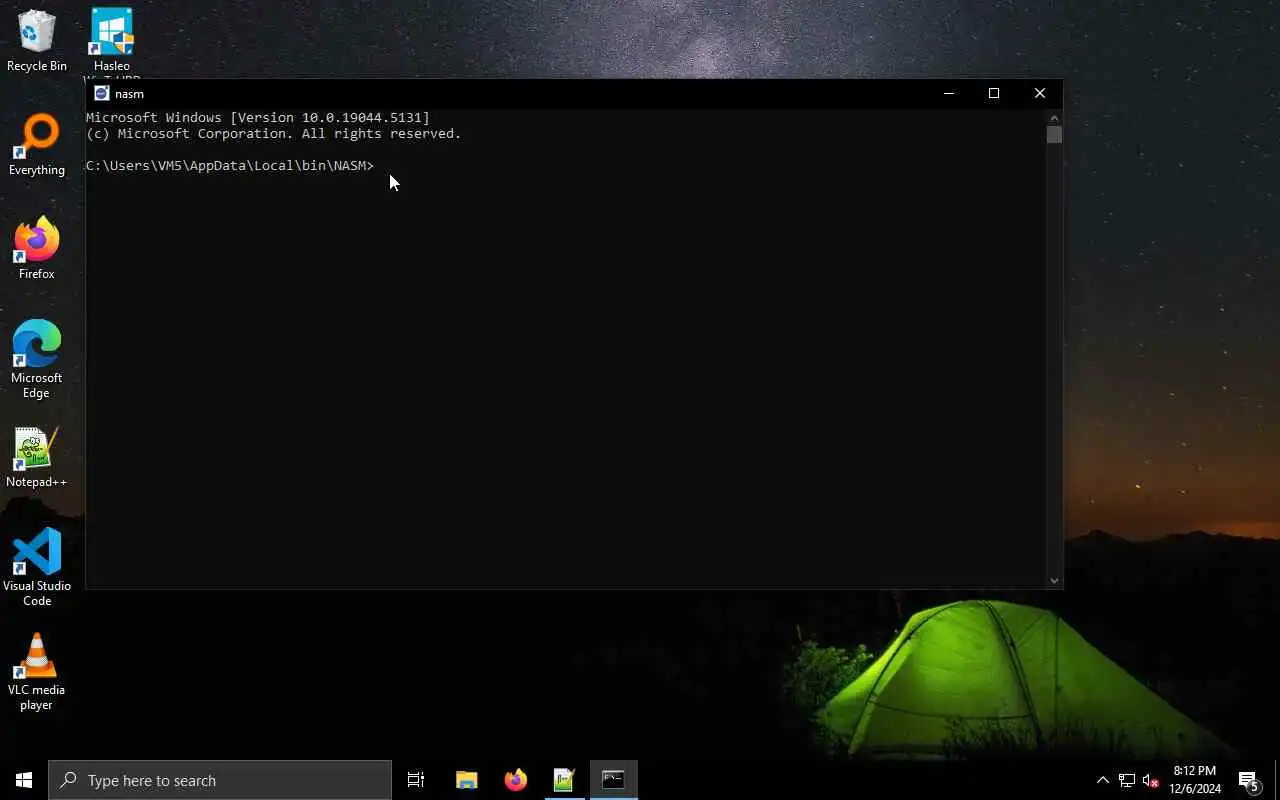This screenshot has height=800, width=1280.
Task: Switch to Notepad++ on the taskbar
Action: pyautogui.click(x=564, y=780)
